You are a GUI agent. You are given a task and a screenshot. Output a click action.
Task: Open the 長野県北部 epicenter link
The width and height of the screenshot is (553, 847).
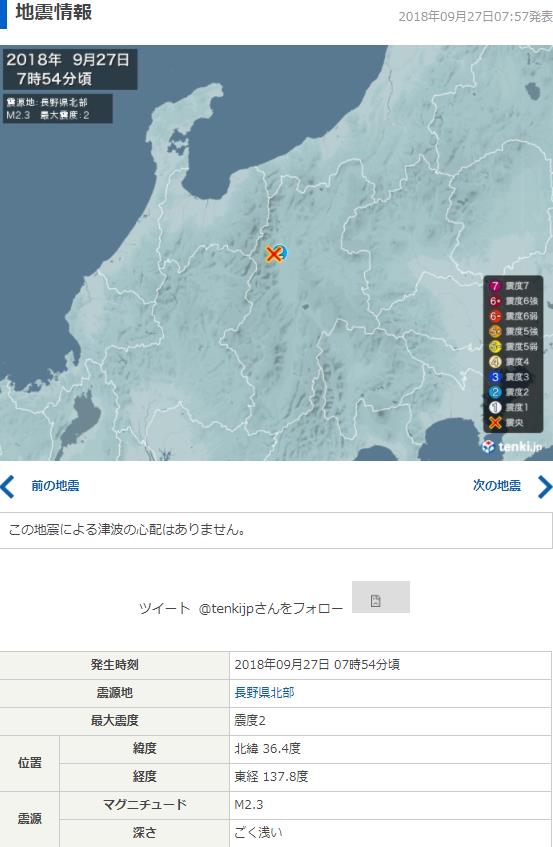(264, 693)
